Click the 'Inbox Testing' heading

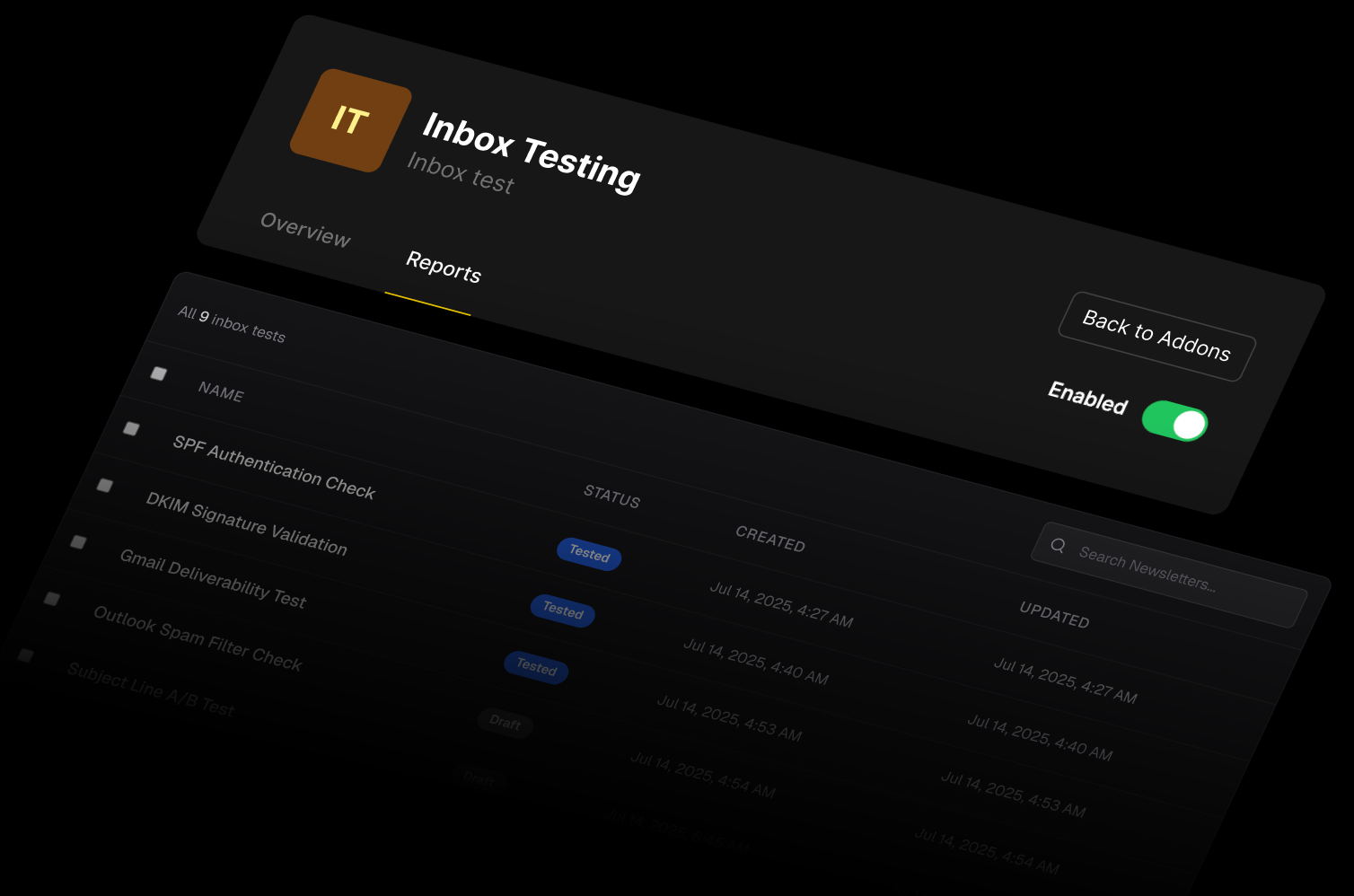click(x=532, y=152)
